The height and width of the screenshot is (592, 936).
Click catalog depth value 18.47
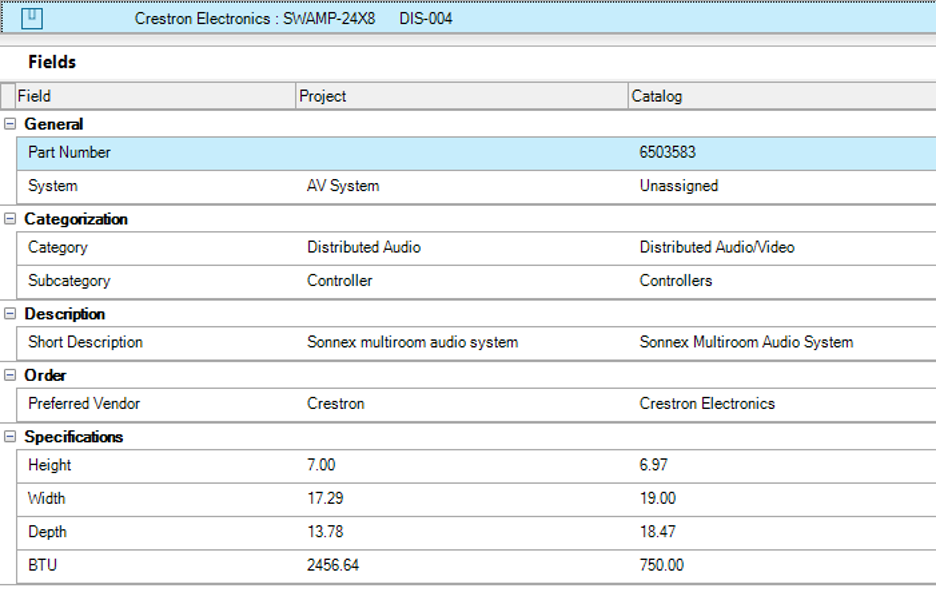tap(658, 532)
